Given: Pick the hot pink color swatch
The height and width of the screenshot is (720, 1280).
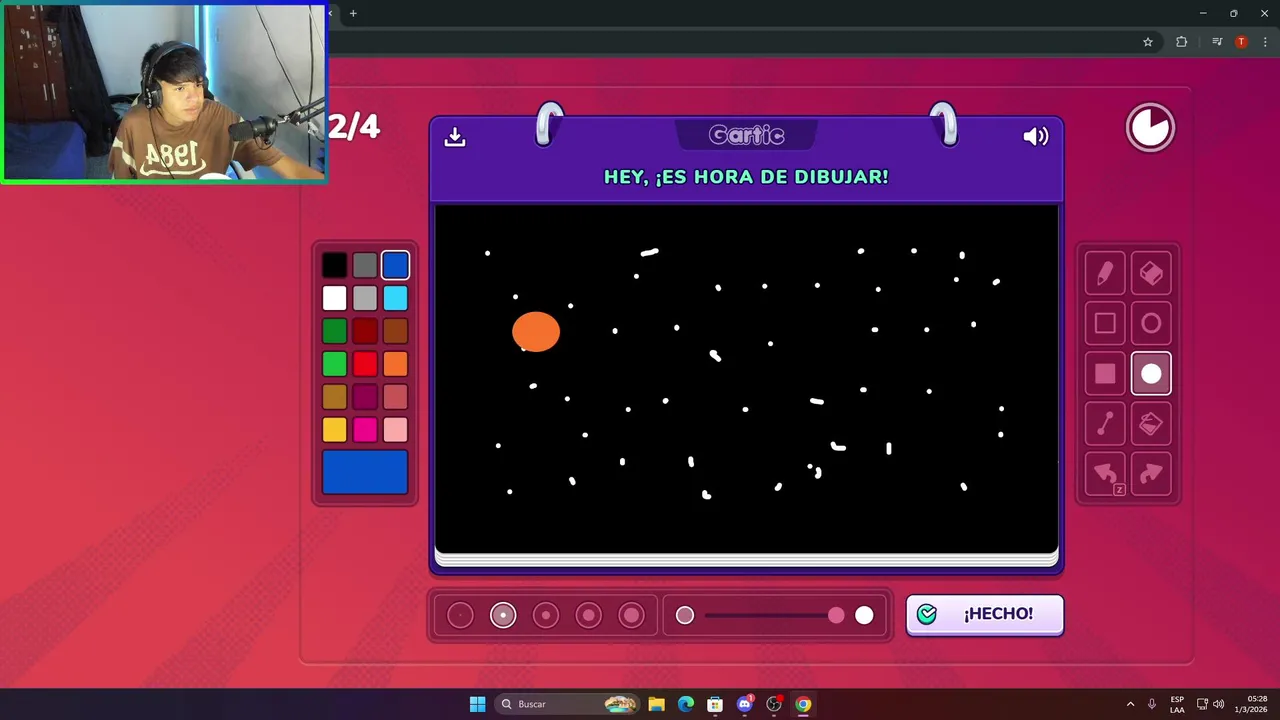Looking at the screenshot, I should tap(365, 430).
